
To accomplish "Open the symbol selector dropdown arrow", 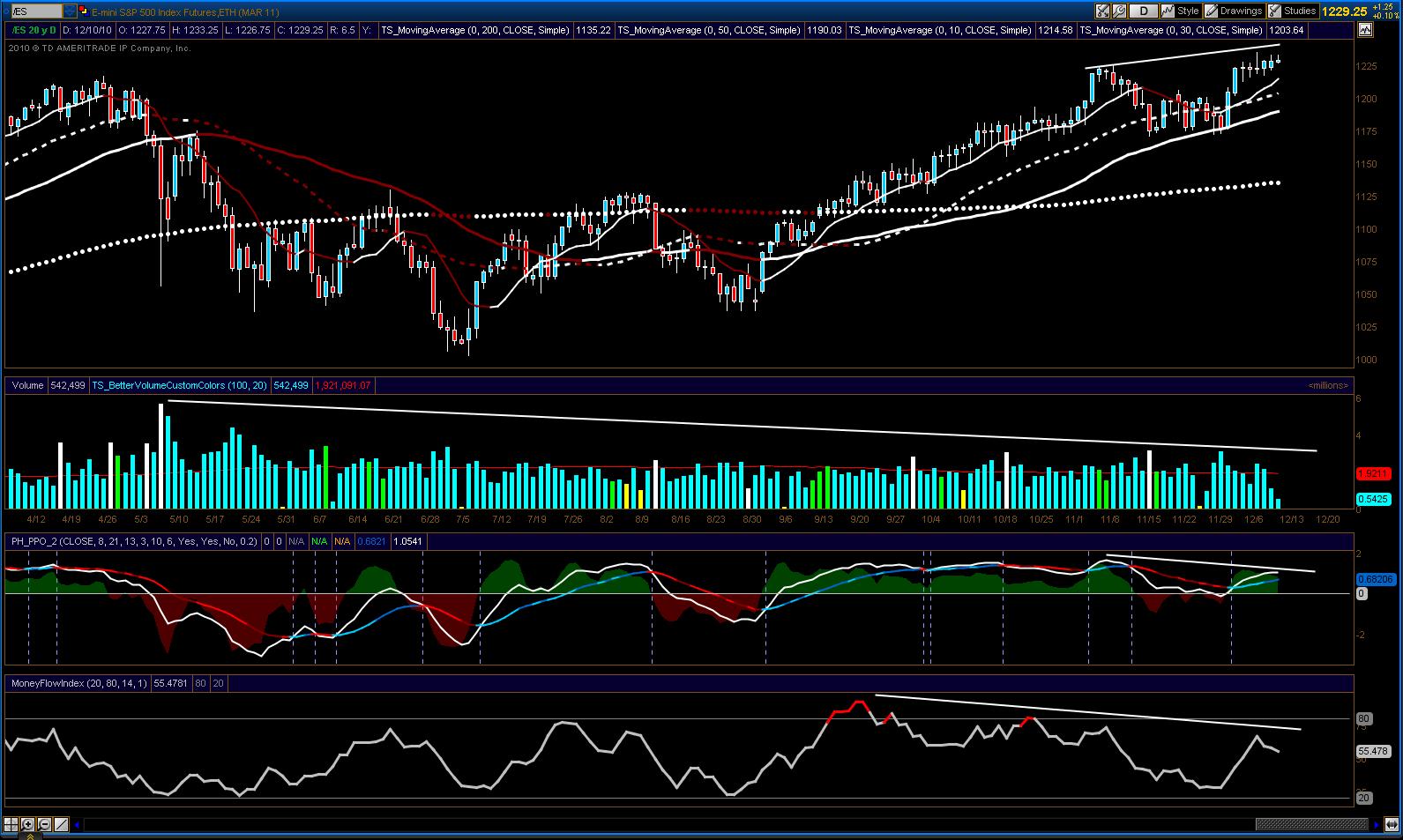I will (70, 11).
